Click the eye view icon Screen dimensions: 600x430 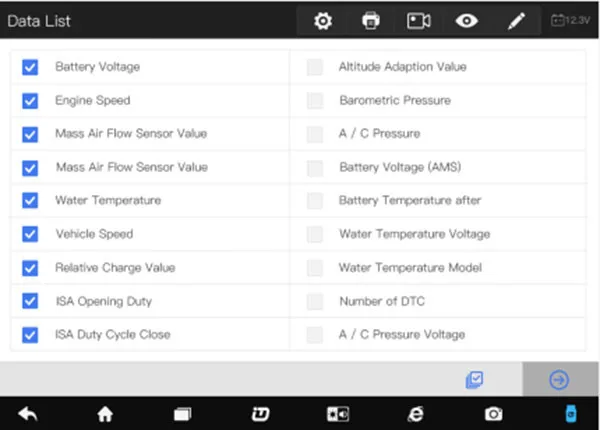tap(466, 21)
